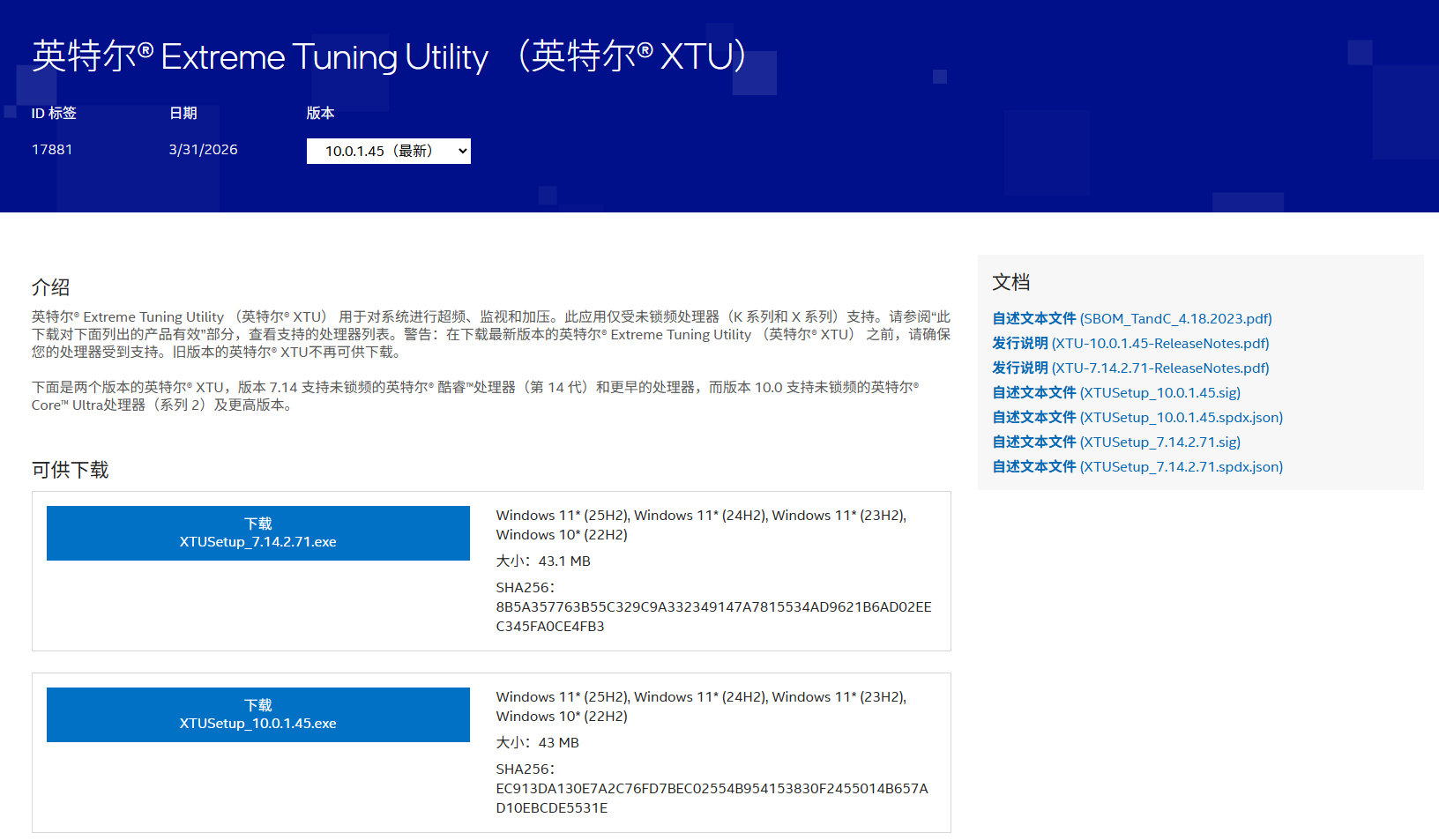Select the date value 3/31/2026
1439x840 pixels.
coord(204,150)
